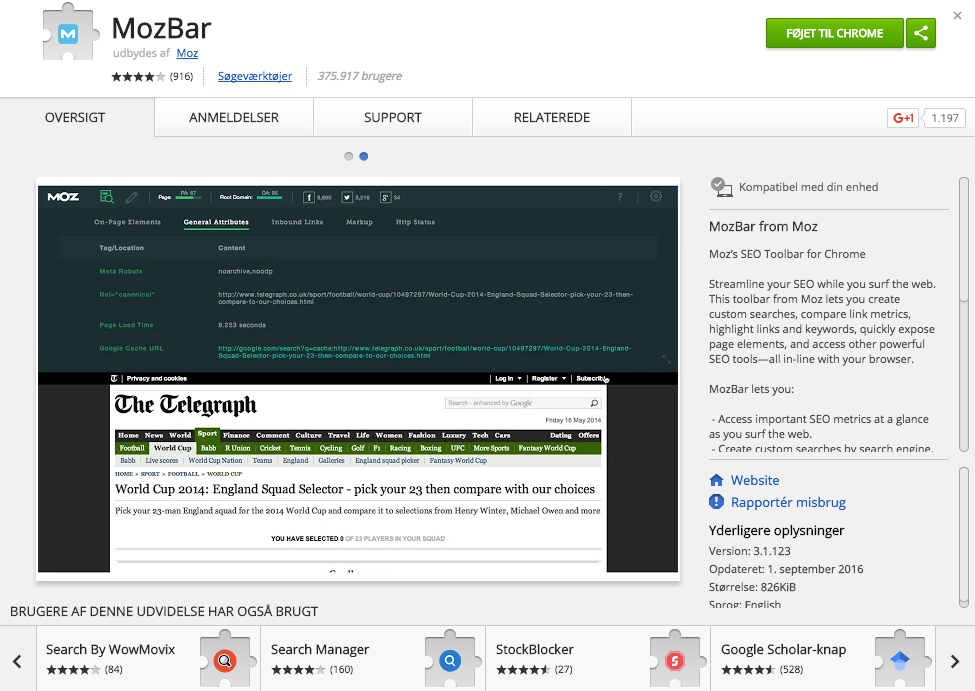Open the Moz developer link
975x691 pixels.
click(x=187, y=53)
